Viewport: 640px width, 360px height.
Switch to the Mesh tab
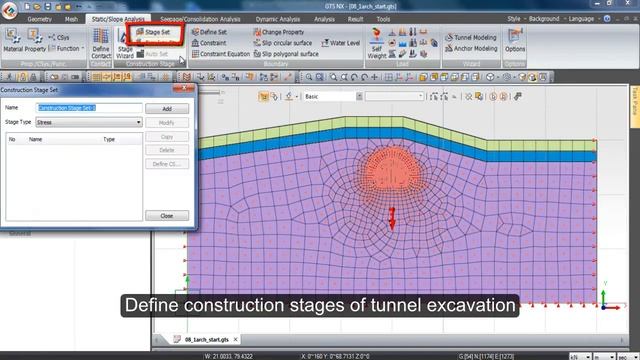pos(71,19)
